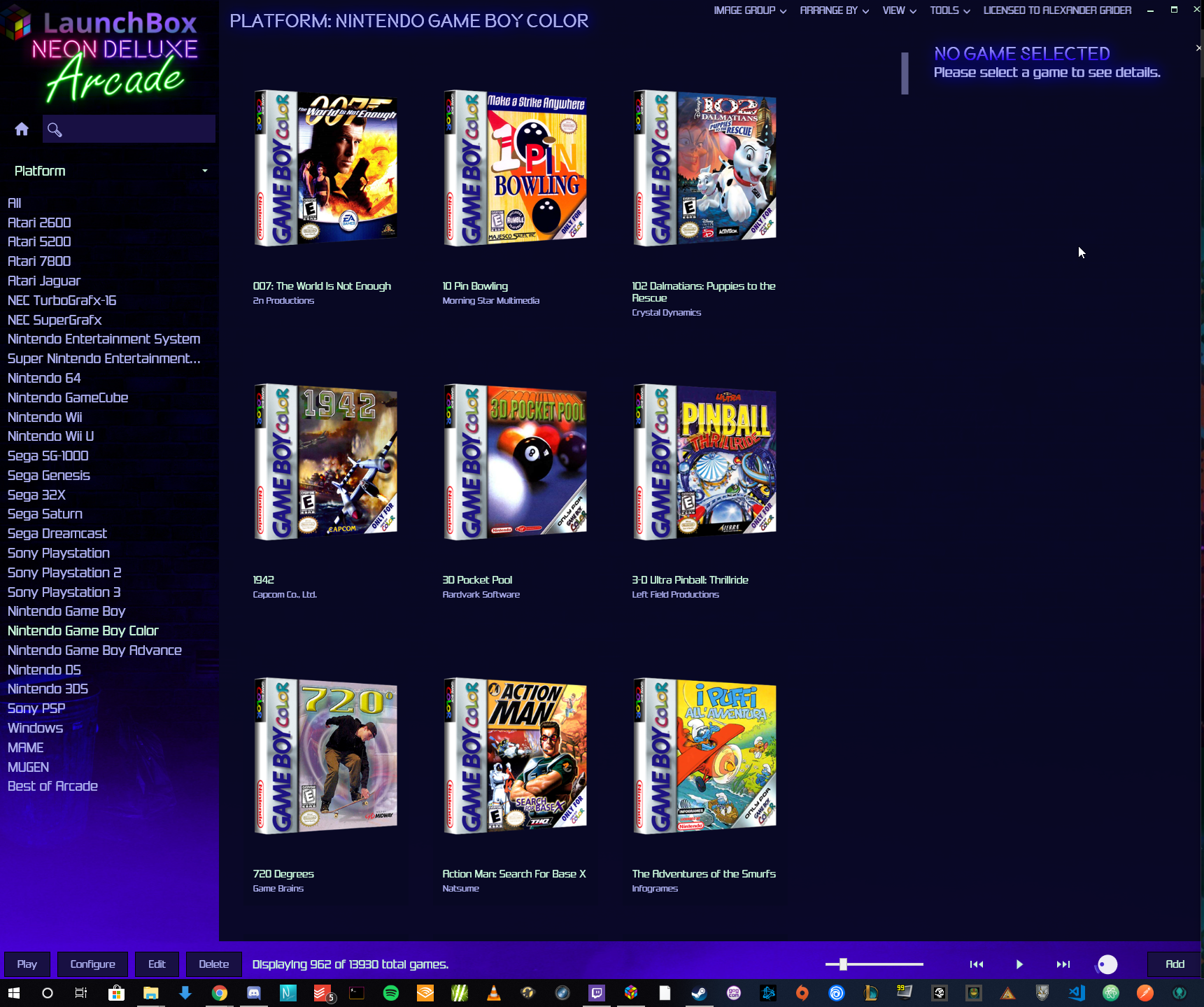Image resolution: width=1204 pixels, height=1007 pixels.
Task: Select the Sega Genesis platform
Action: point(49,475)
